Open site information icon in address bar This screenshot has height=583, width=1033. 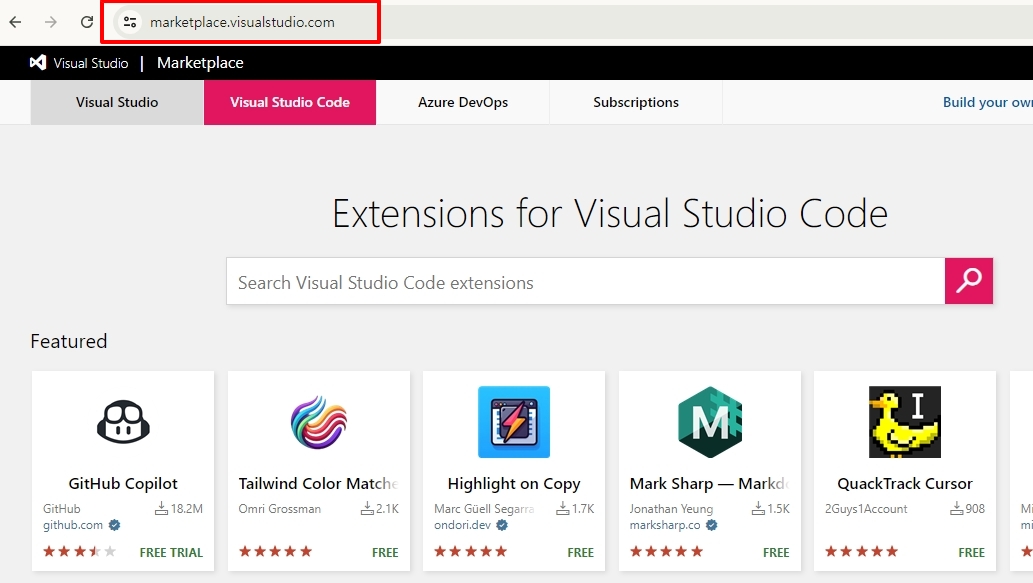point(130,22)
